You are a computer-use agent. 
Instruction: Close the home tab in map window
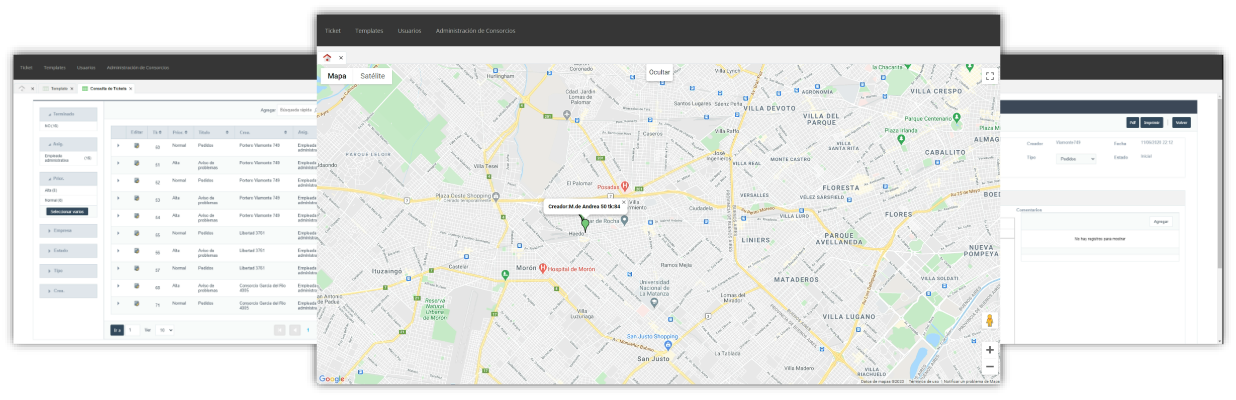[x=340, y=58]
